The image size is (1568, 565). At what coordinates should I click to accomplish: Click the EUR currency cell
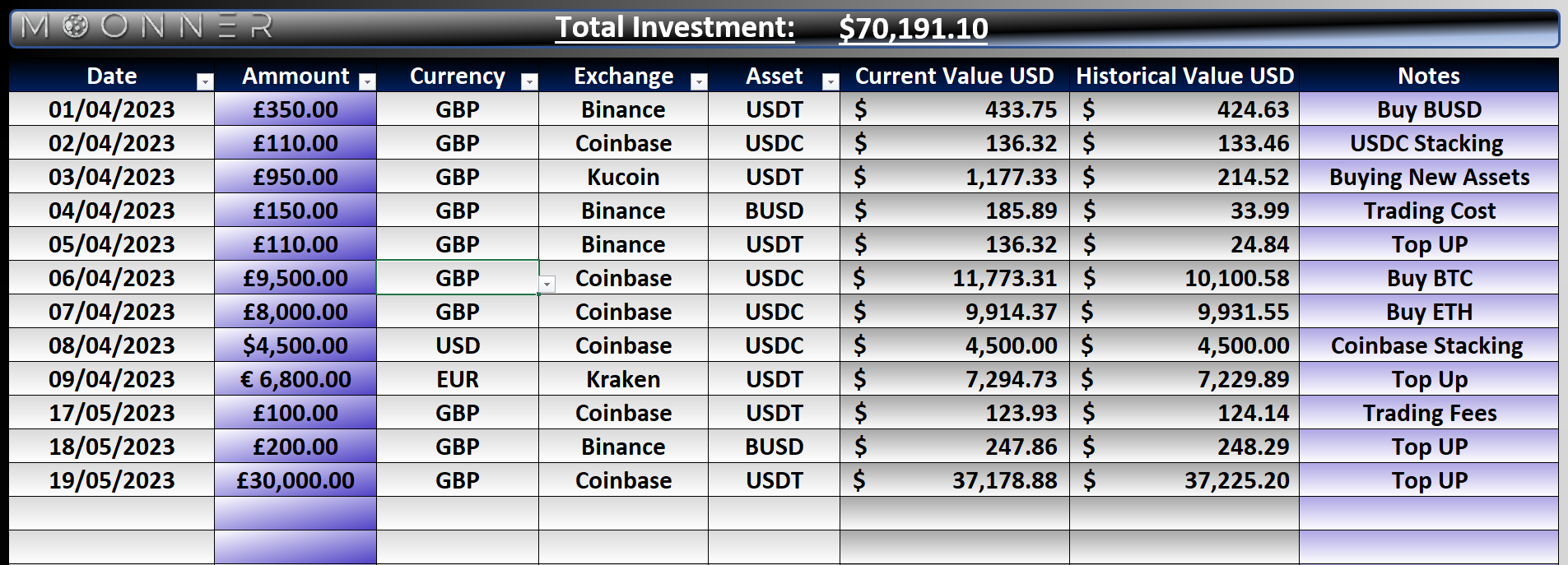coord(458,379)
